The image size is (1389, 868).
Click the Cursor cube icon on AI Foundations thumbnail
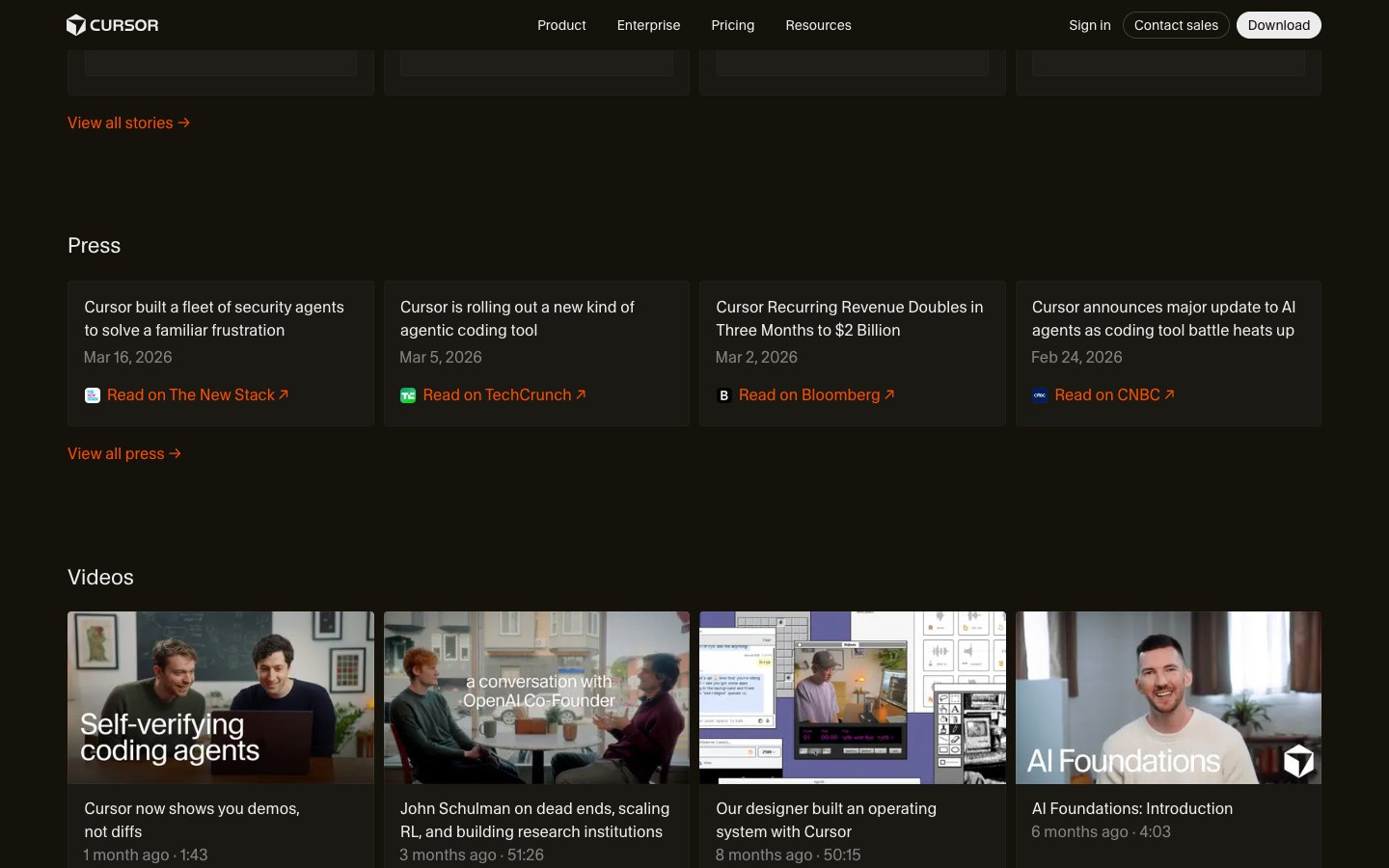(x=1298, y=760)
